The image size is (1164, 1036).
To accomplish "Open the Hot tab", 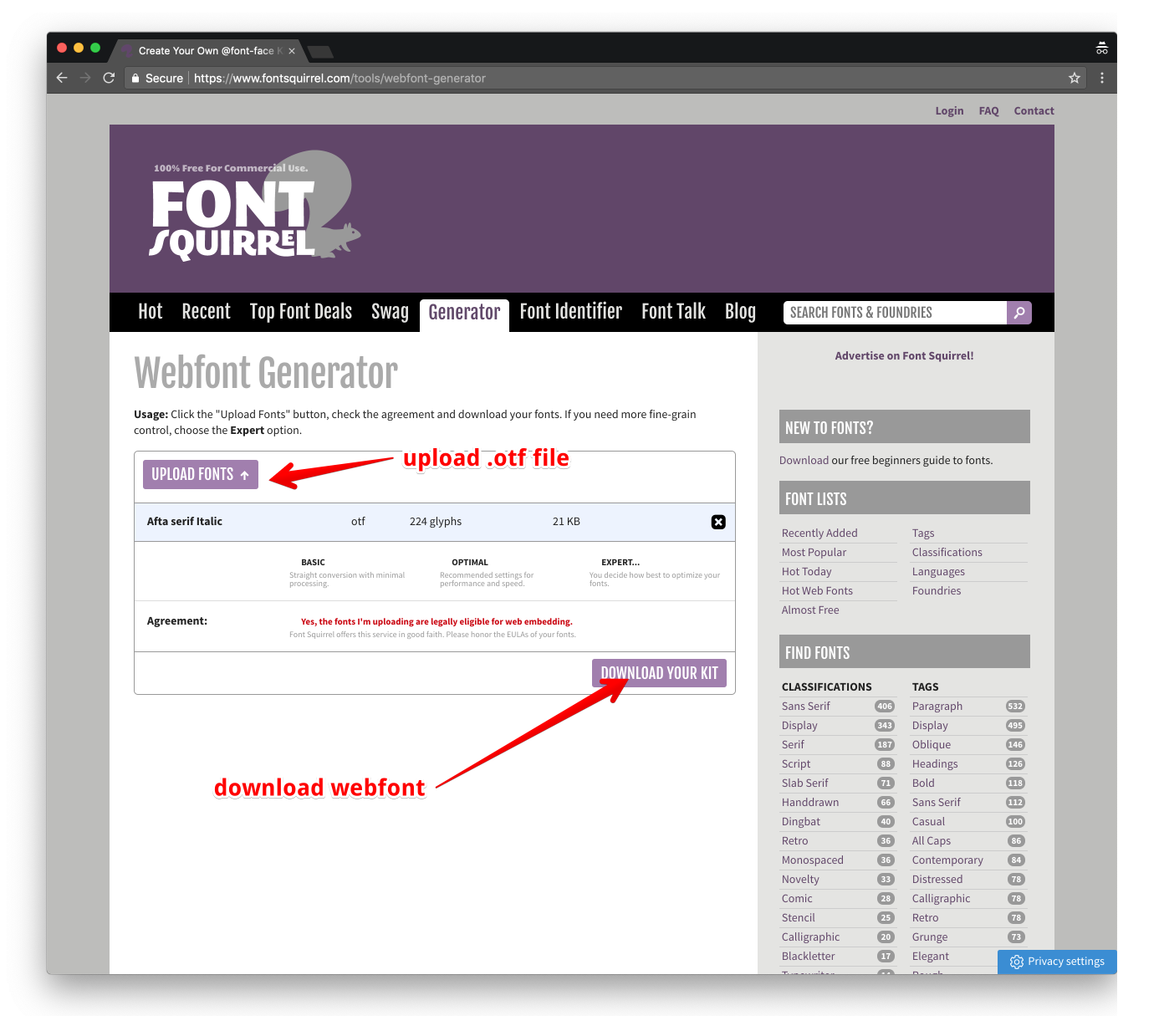I will pyautogui.click(x=151, y=312).
